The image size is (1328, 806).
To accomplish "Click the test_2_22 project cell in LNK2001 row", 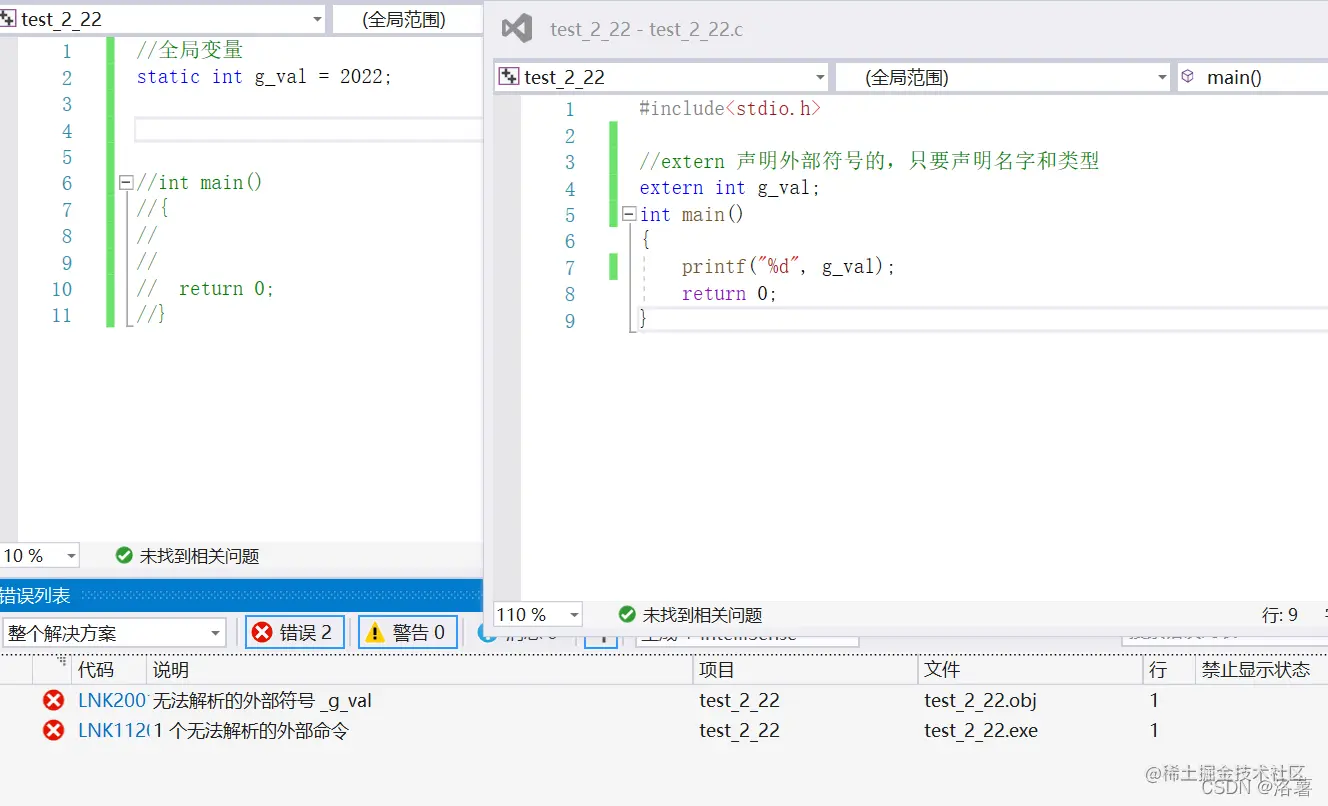I will pos(739,700).
